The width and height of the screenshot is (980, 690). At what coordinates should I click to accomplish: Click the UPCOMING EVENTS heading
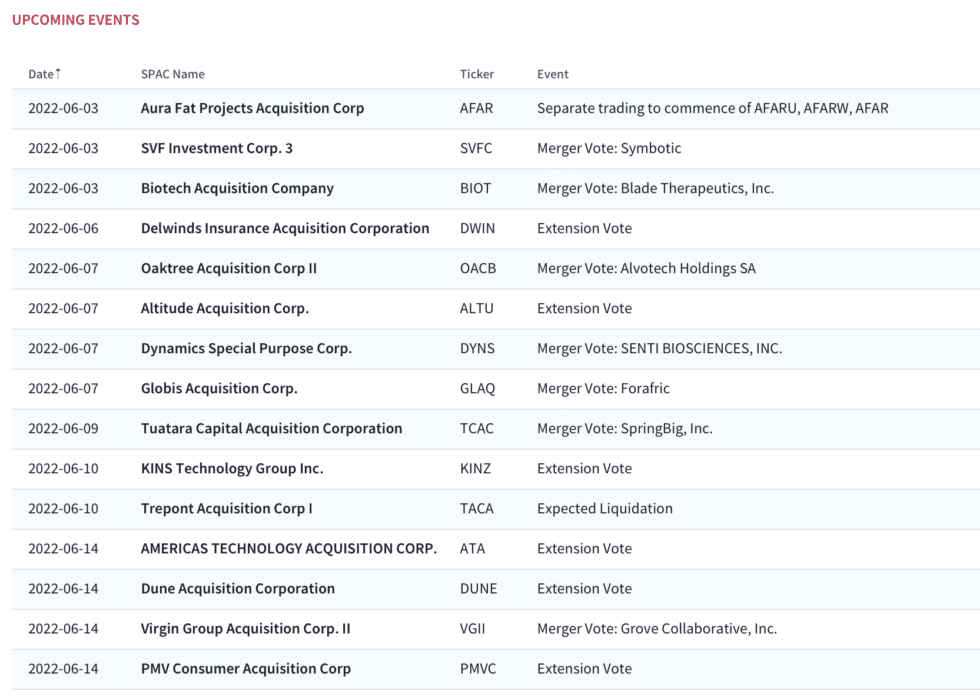click(76, 20)
